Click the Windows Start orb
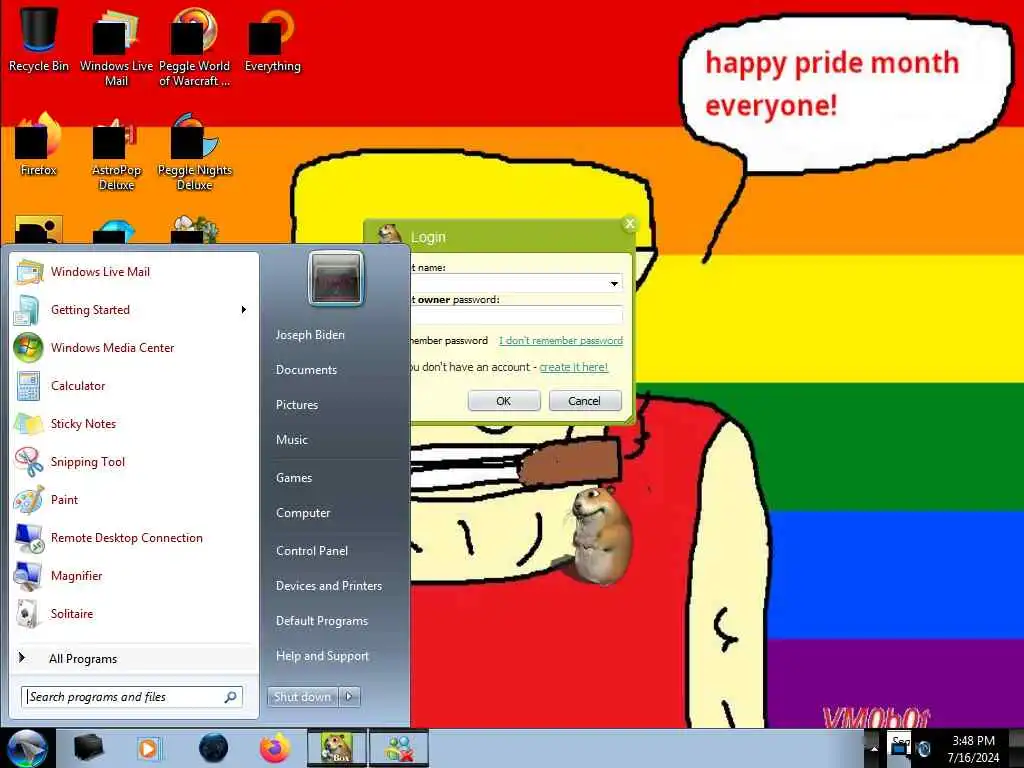Viewport: 1024px width, 768px height. click(27, 748)
